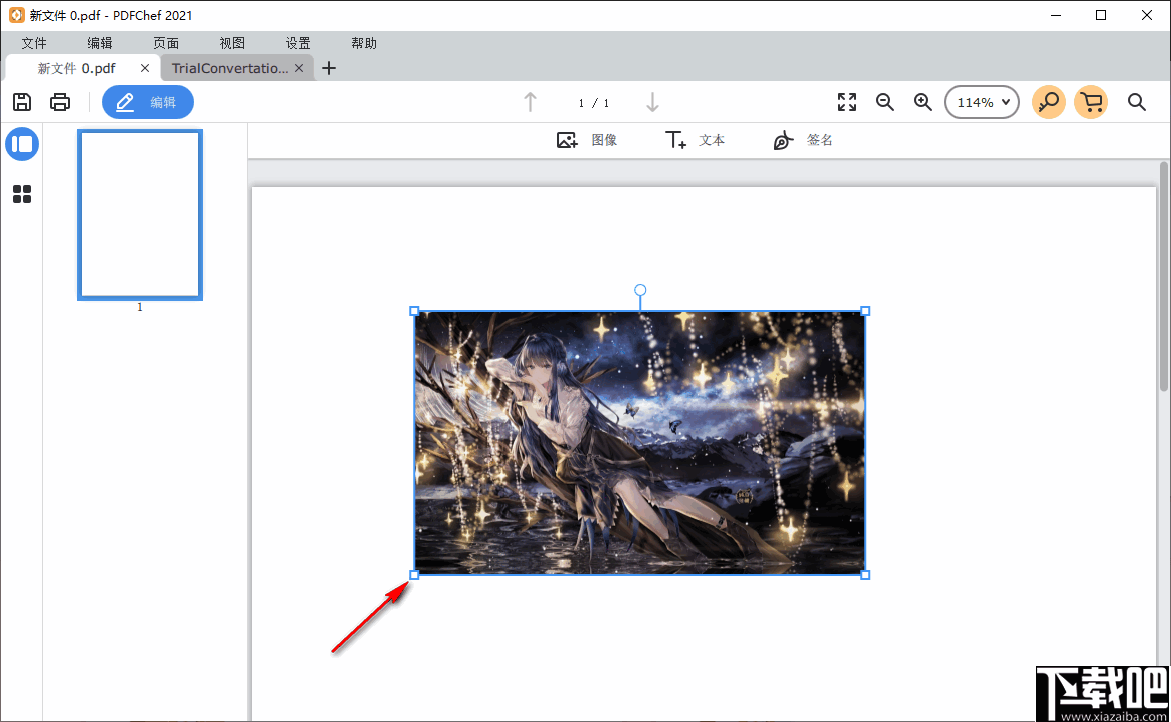Zoom in with the magnifier plus icon
The image size is (1171, 722).
pos(922,102)
